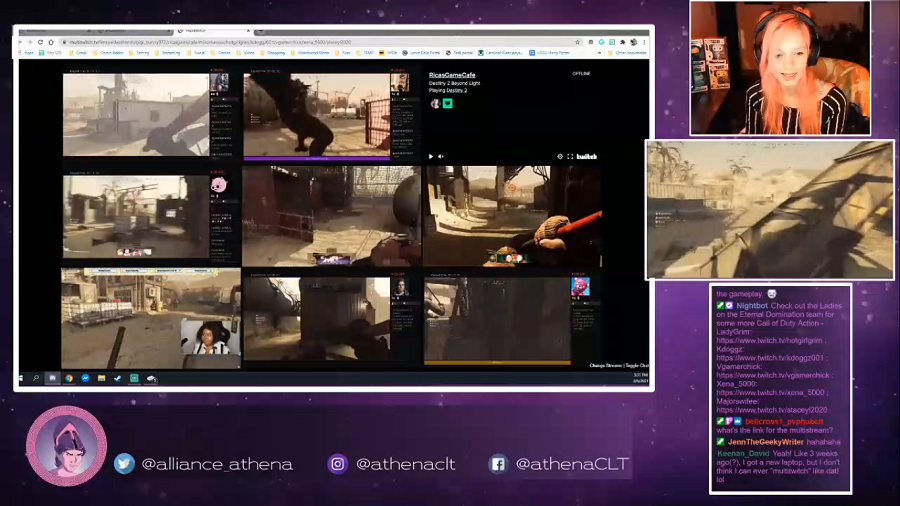This screenshot has width=900, height=506.
Task: Open the Video bookmarks folder
Action: pyautogui.click(x=245, y=53)
